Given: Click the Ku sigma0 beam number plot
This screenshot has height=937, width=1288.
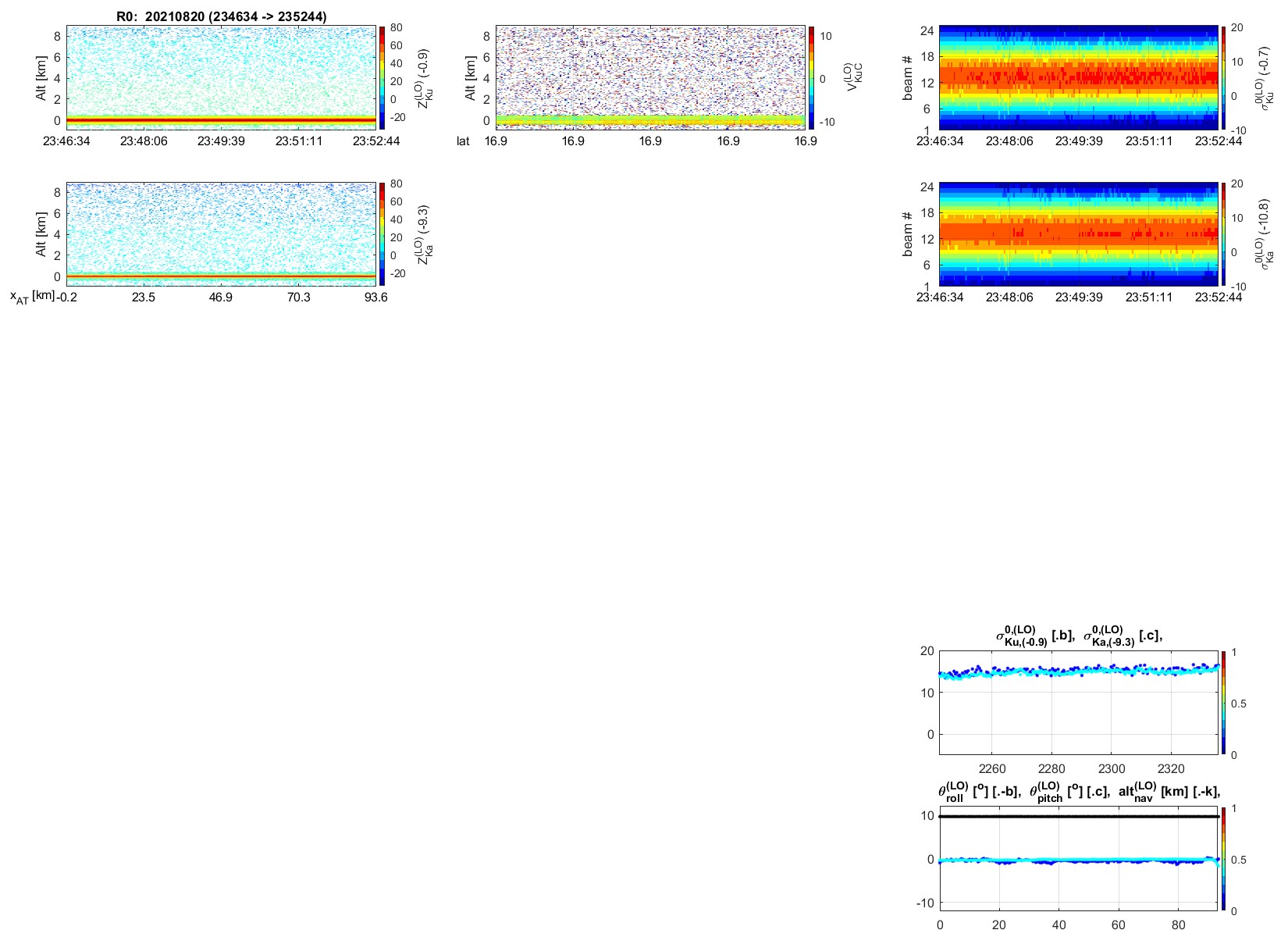Looking at the screenshot, I should pos(1078,77).
